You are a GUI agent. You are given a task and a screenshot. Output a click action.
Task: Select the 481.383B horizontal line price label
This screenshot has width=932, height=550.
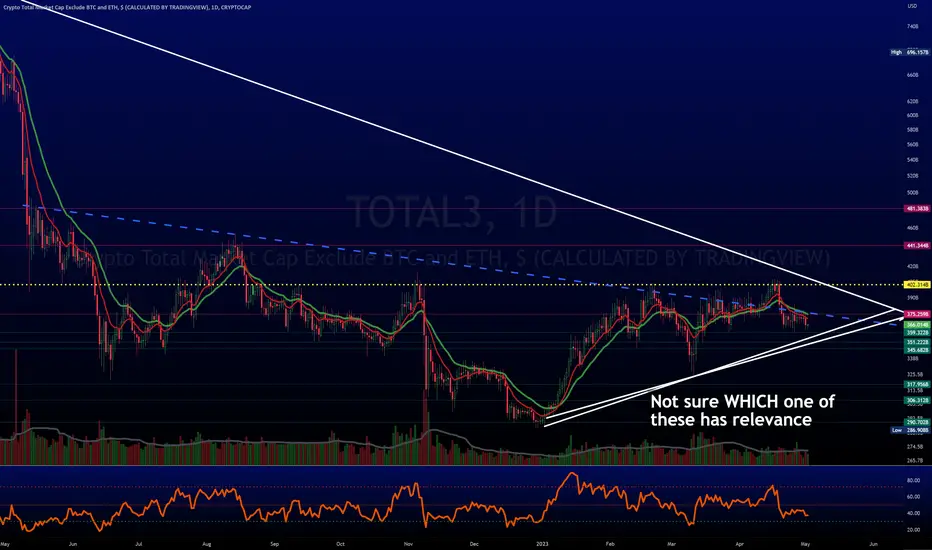click(x=917, y=209)
